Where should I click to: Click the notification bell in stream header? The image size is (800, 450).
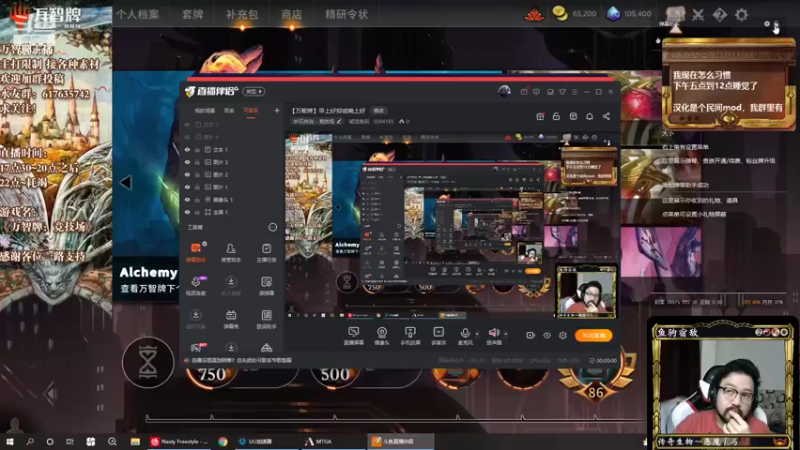pos(589,116)
